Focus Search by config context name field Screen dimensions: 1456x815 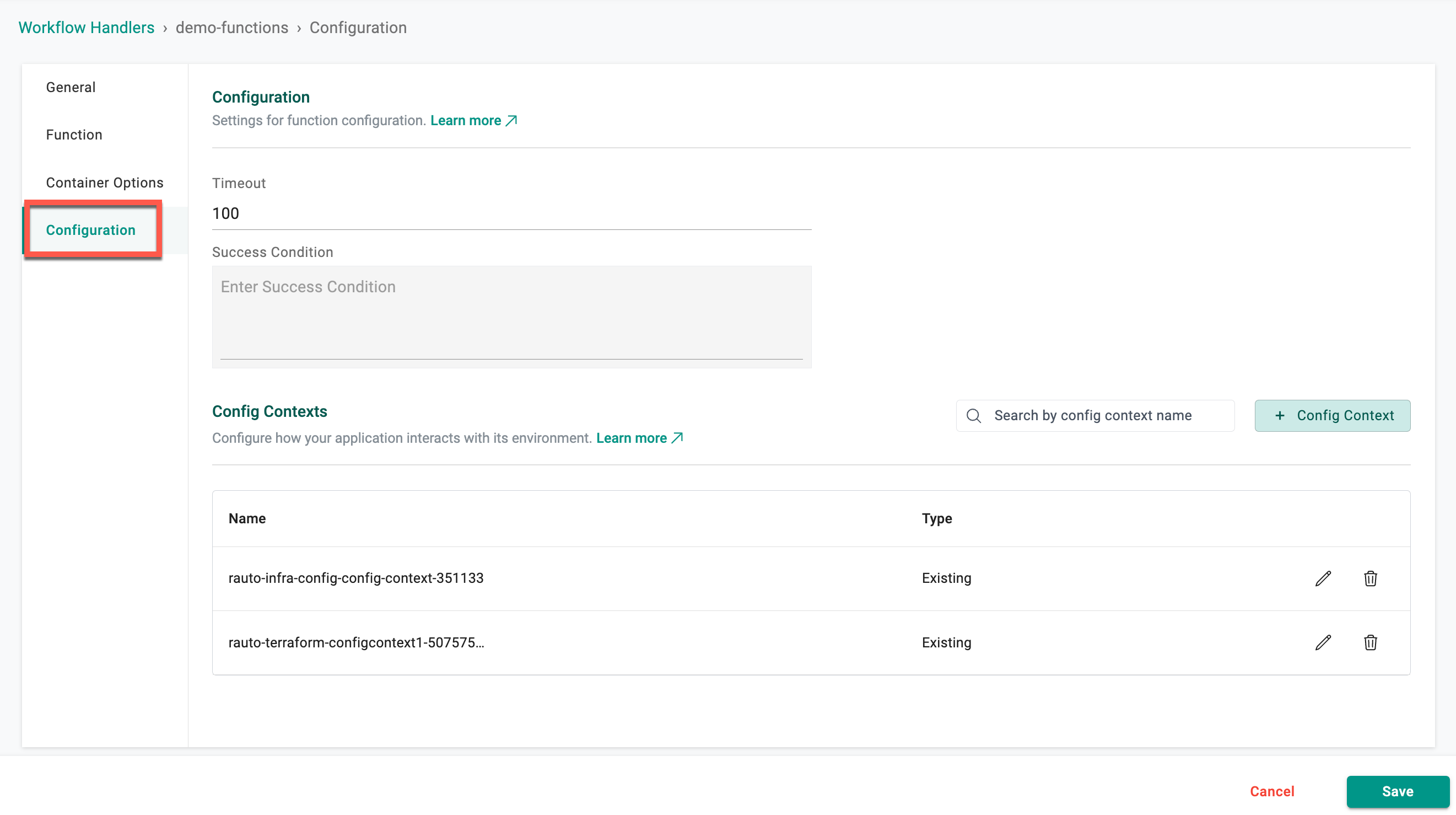tap(1095, 416)
